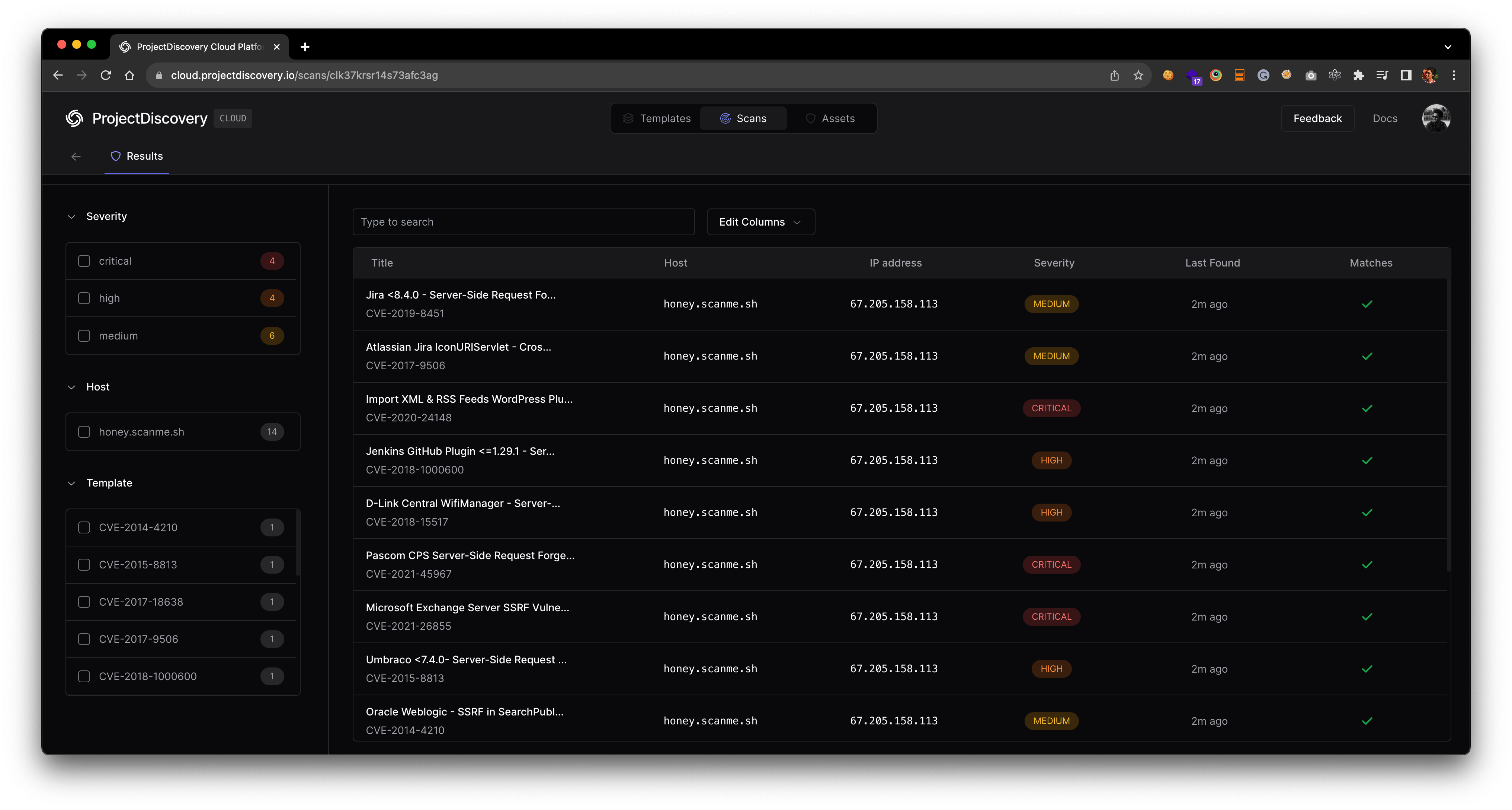
Task: Check the medium severity filter
Action: pos(84,335)
